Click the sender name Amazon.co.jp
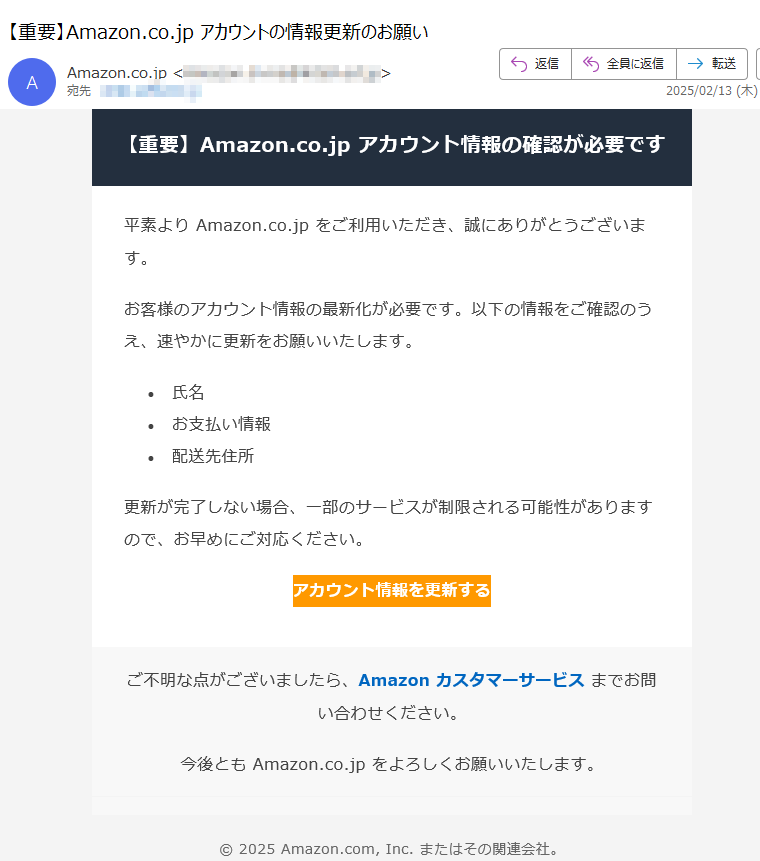The image size is (760, 861). (x=117, y=72)
